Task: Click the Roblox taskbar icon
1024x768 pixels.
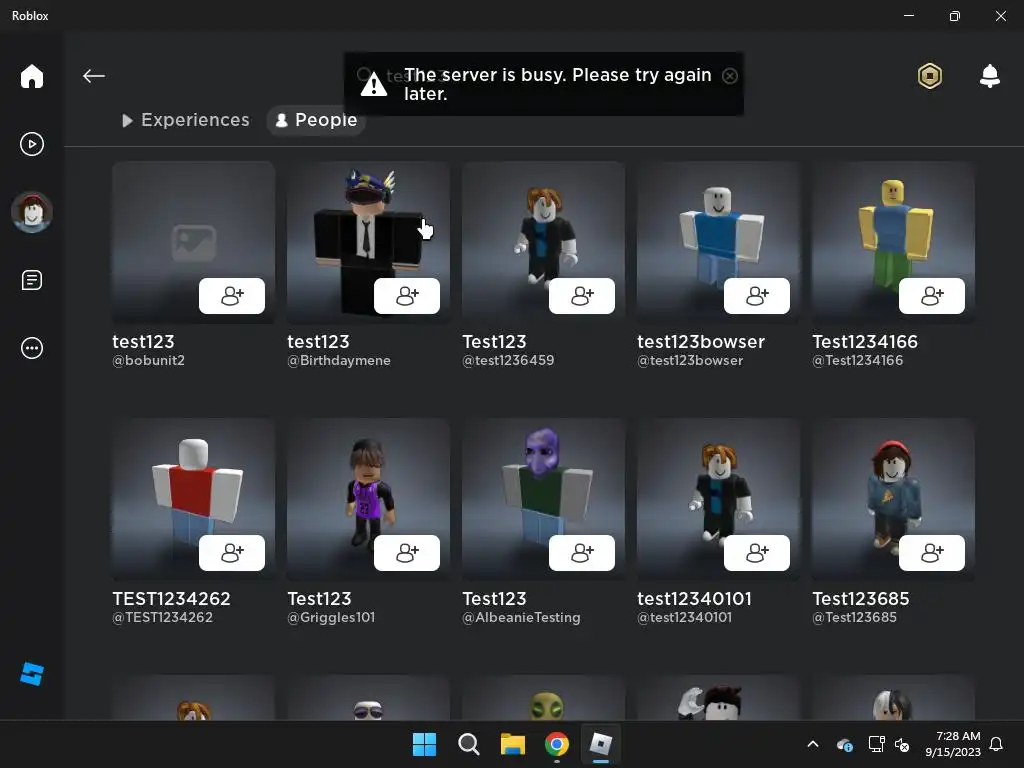Action: (x=601, y=744)
